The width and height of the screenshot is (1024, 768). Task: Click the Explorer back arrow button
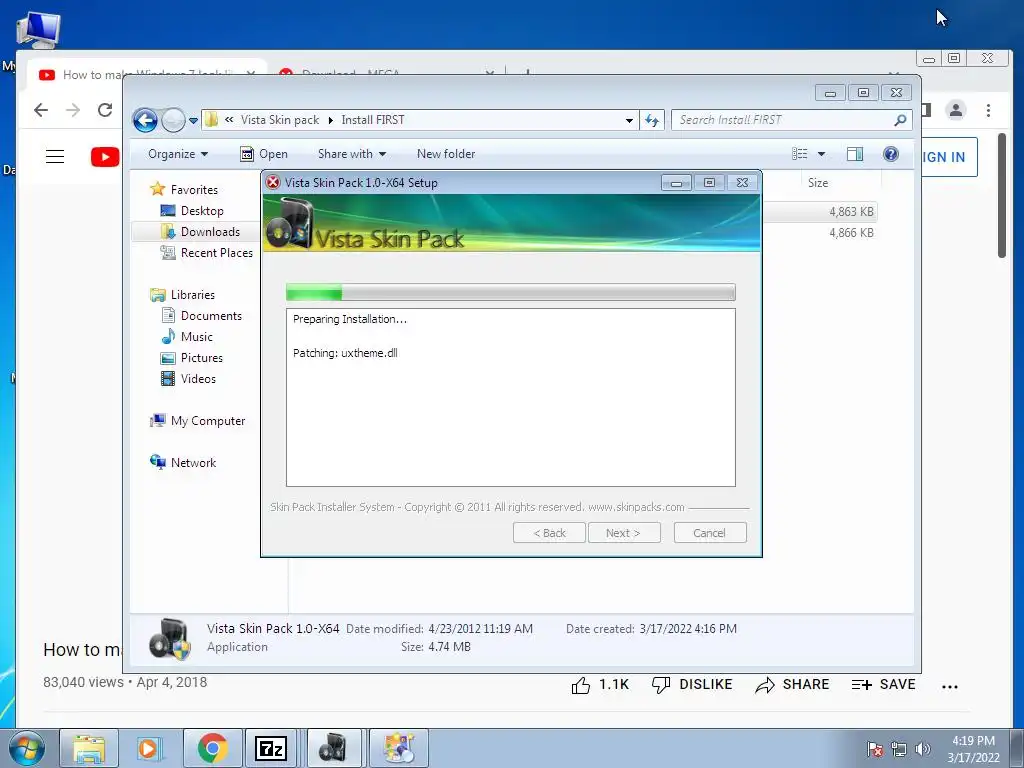145,120
